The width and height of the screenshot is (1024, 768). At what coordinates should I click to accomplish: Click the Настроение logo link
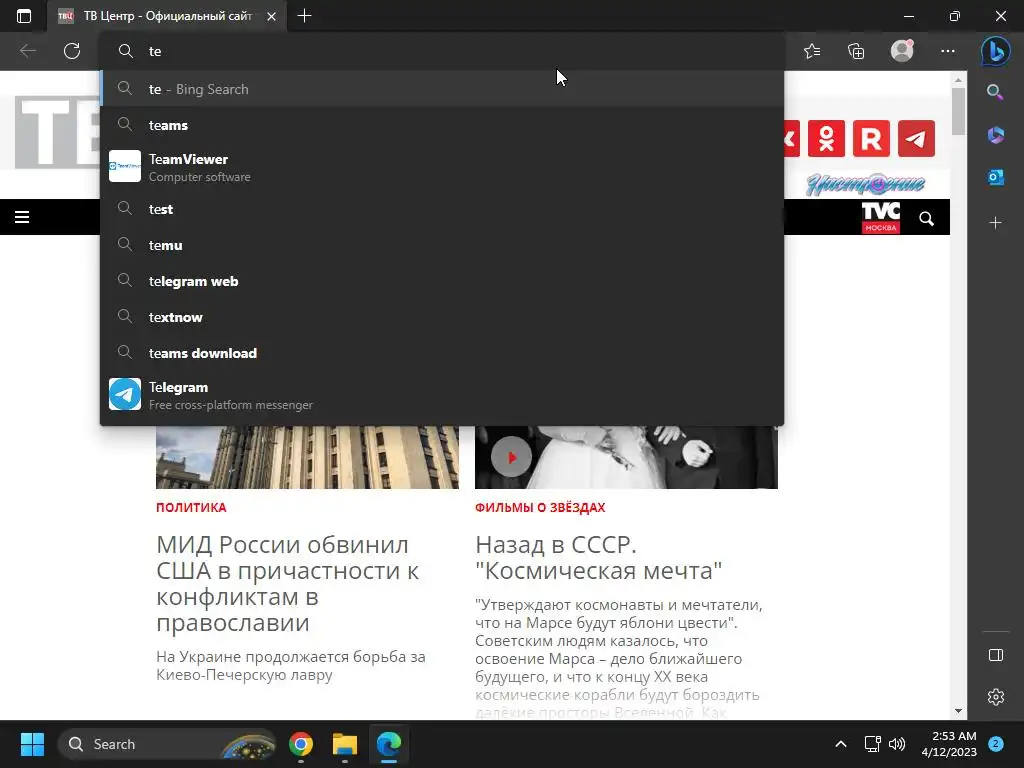pos(865,184)
